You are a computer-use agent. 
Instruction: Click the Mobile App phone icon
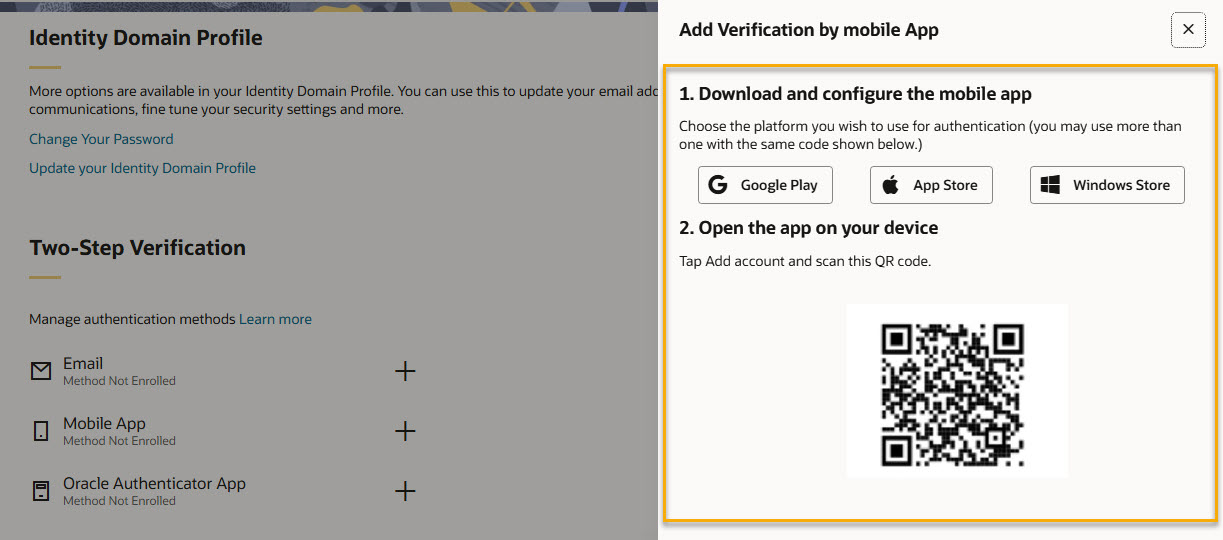[x=41, y=432]
